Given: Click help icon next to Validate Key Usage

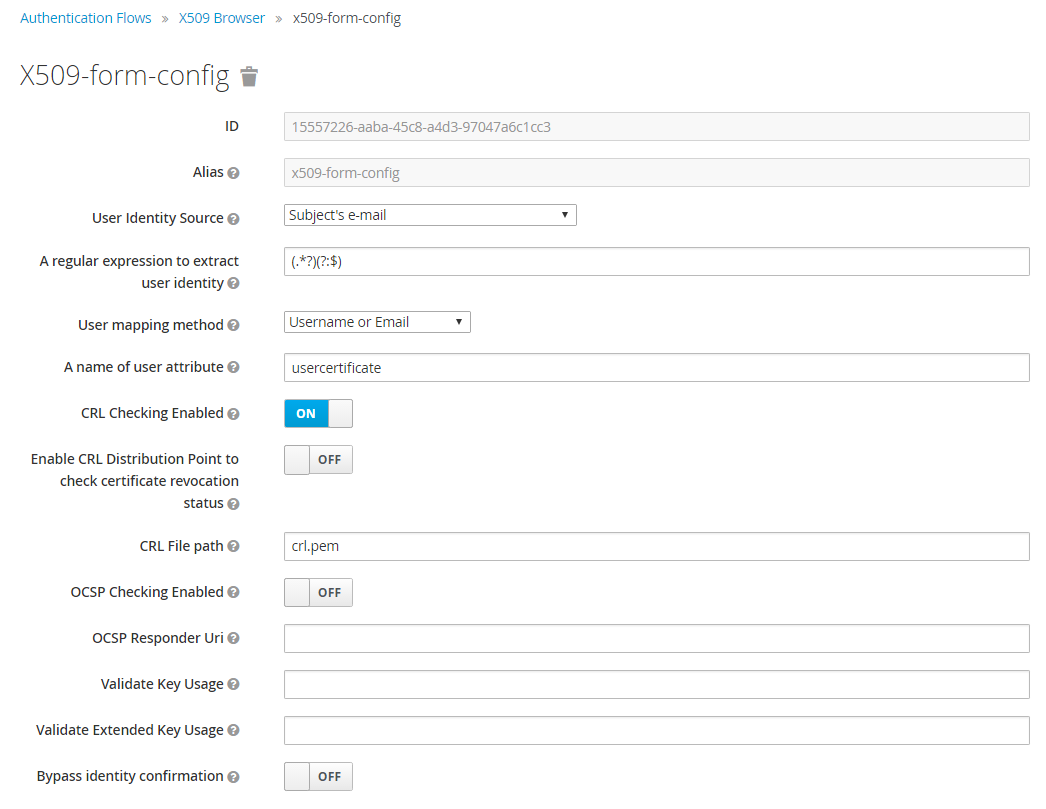Looking at the screenshot, I should [233, 685].
